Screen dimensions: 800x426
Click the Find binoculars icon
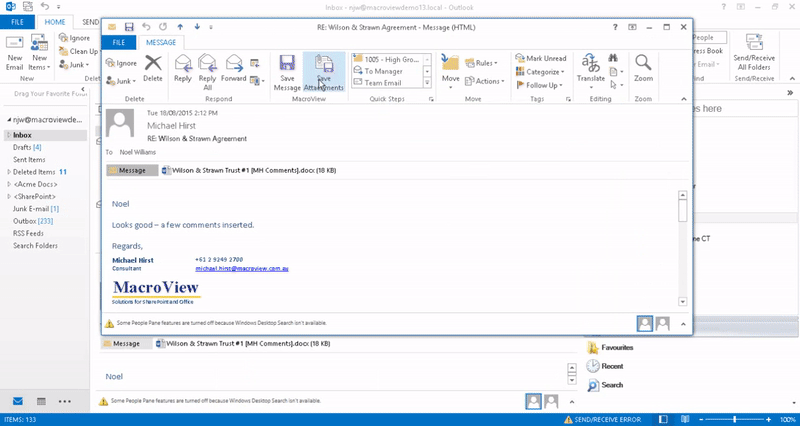point(613,58)
